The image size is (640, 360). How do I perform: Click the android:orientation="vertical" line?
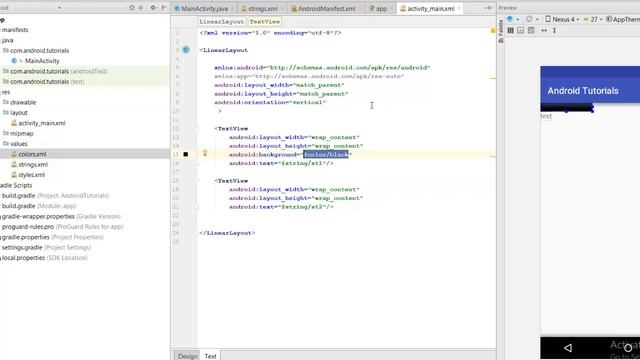click(x=270, y=102)
